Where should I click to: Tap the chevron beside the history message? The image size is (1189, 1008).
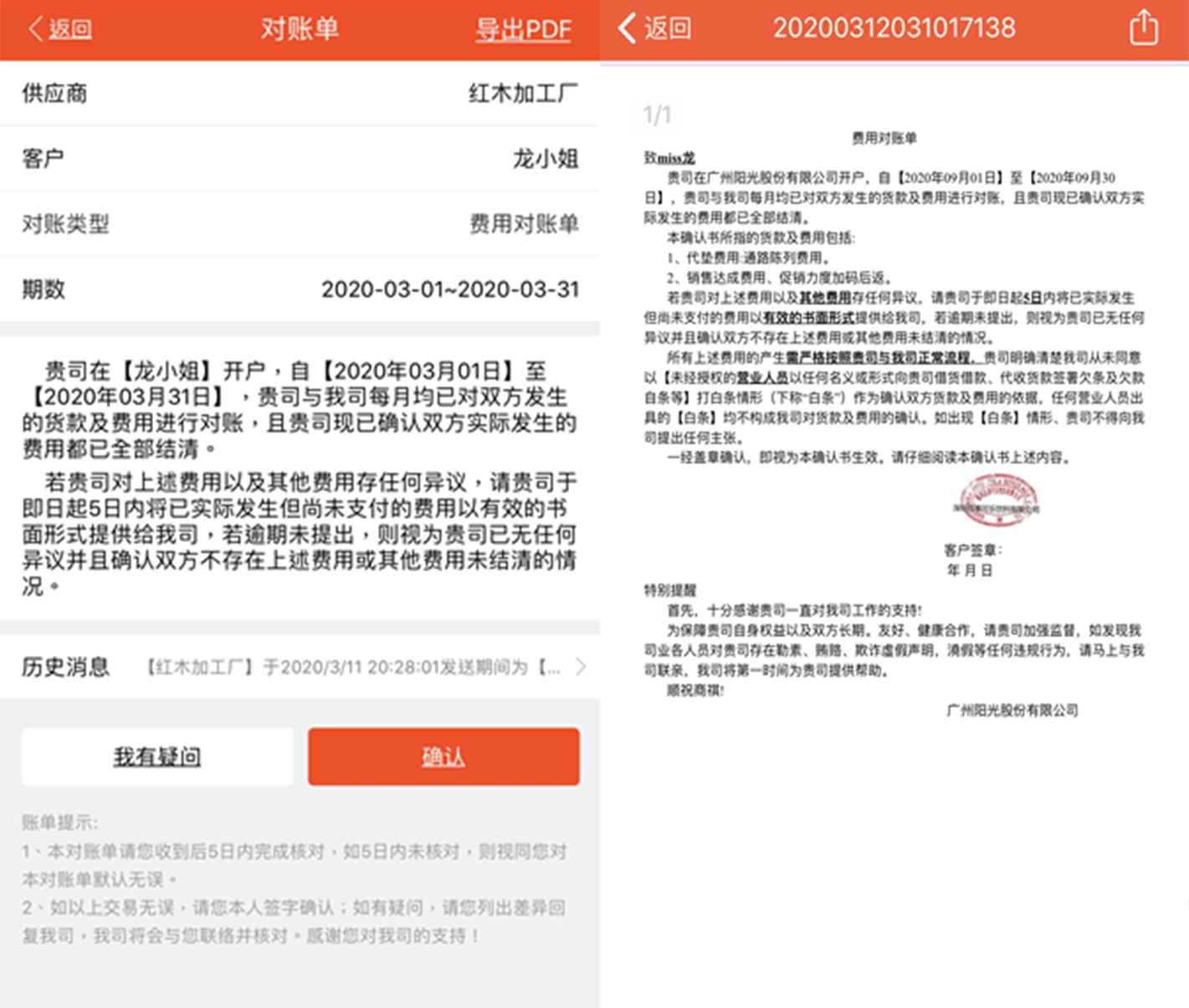coord(581,667)
